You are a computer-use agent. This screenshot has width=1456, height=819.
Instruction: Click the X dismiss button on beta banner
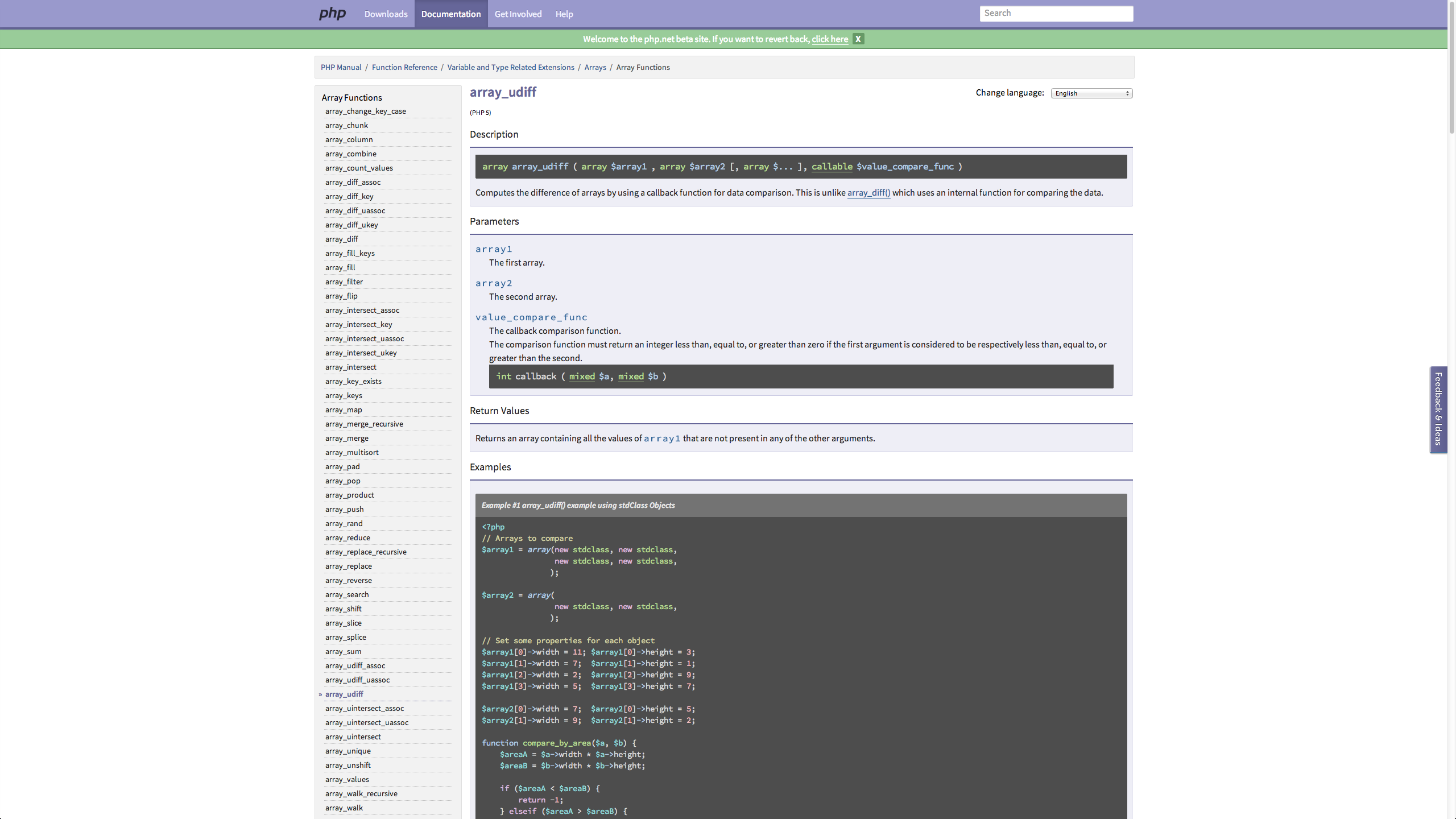point(858,38)
